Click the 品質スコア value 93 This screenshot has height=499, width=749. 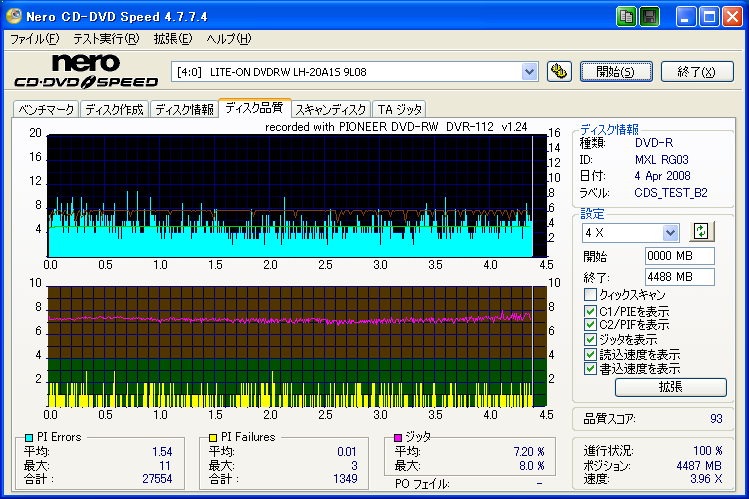click(716, 419)
